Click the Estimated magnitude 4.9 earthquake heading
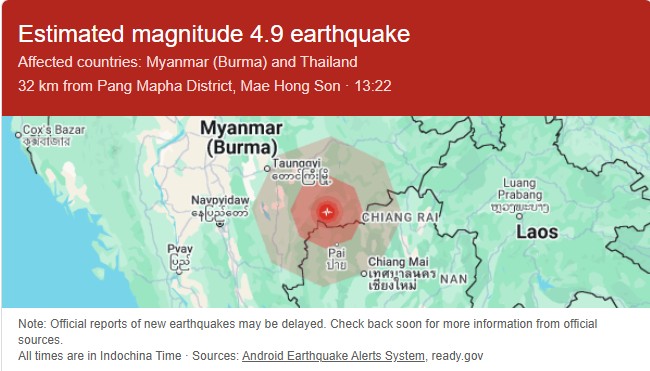 [x=214, y=34]
